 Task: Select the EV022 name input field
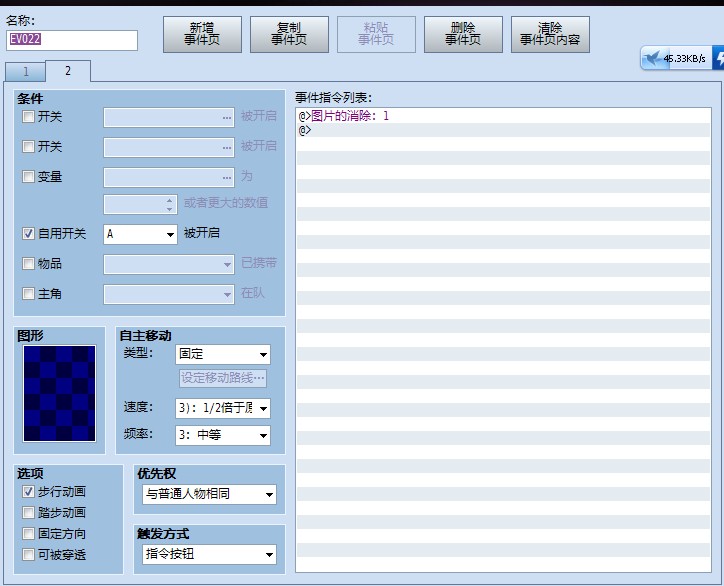[72, 40]
